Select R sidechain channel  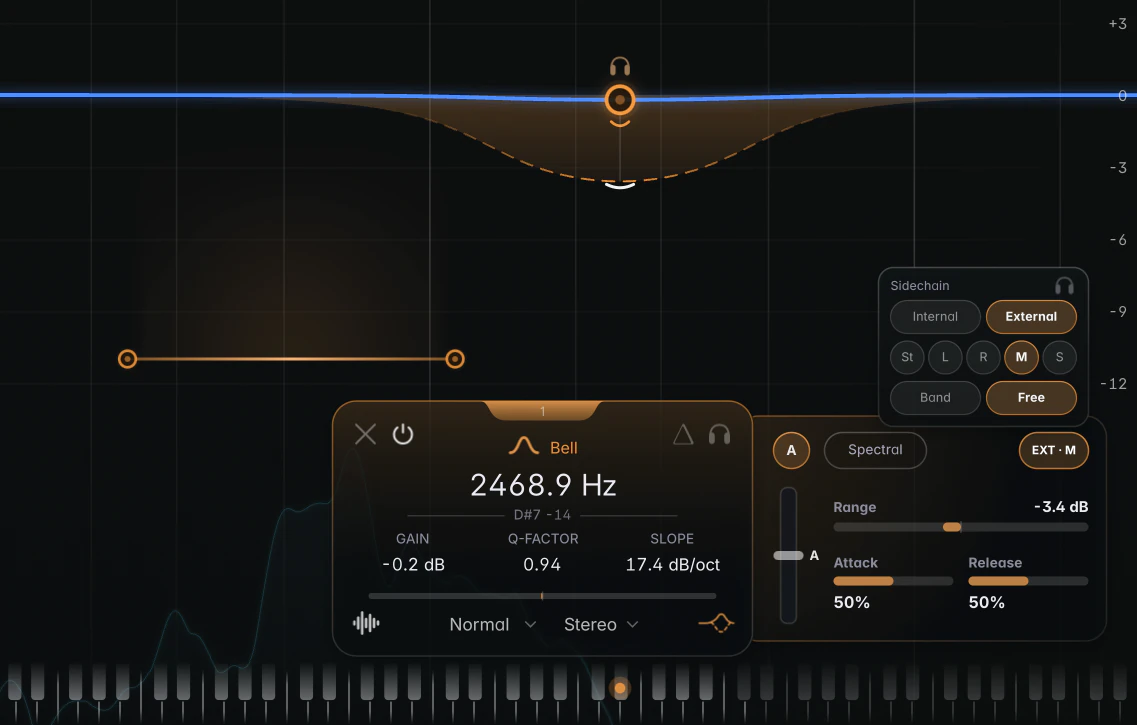(983, 357)
